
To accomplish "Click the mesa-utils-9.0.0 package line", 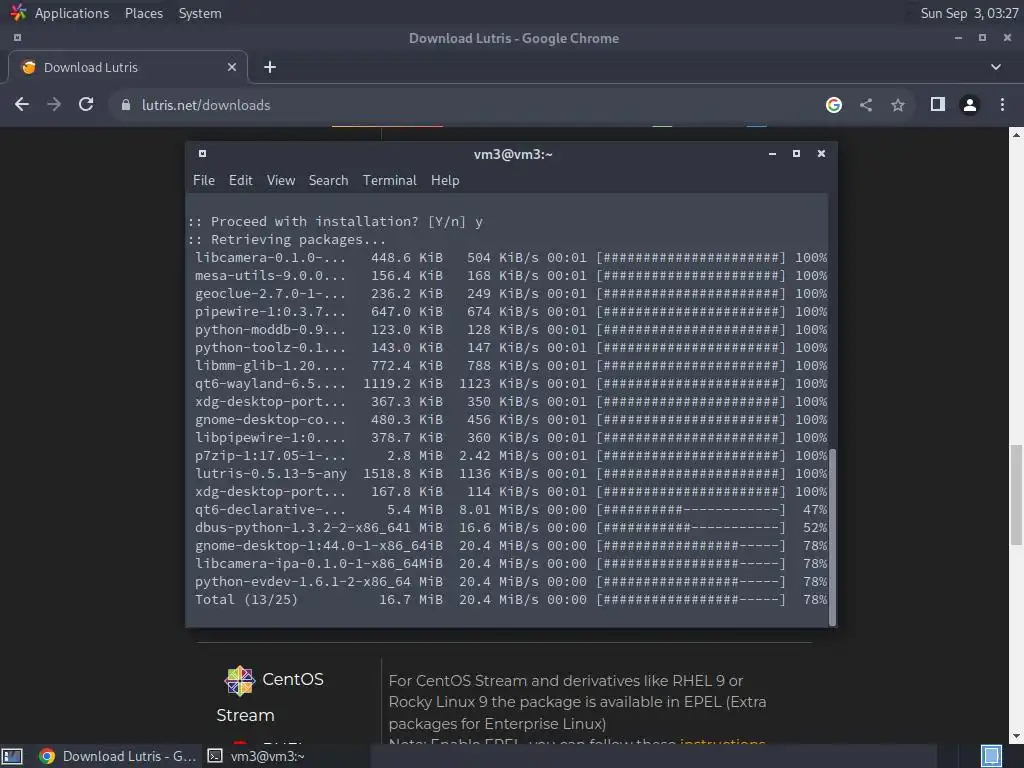I will pos(511,276).
